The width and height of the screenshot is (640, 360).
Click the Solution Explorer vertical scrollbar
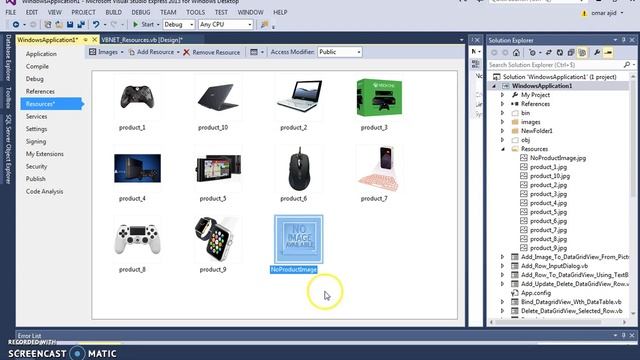click(x=633, y=195)
